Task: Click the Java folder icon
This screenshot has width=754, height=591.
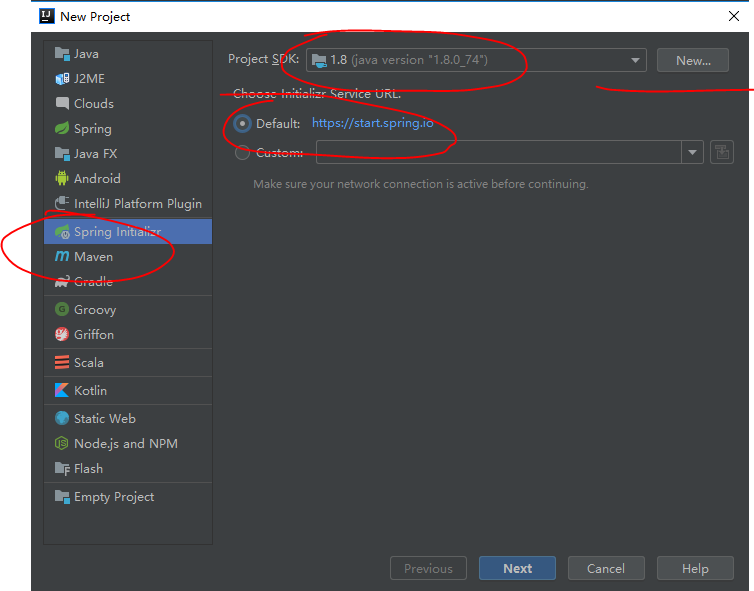Action: [62, 53]
